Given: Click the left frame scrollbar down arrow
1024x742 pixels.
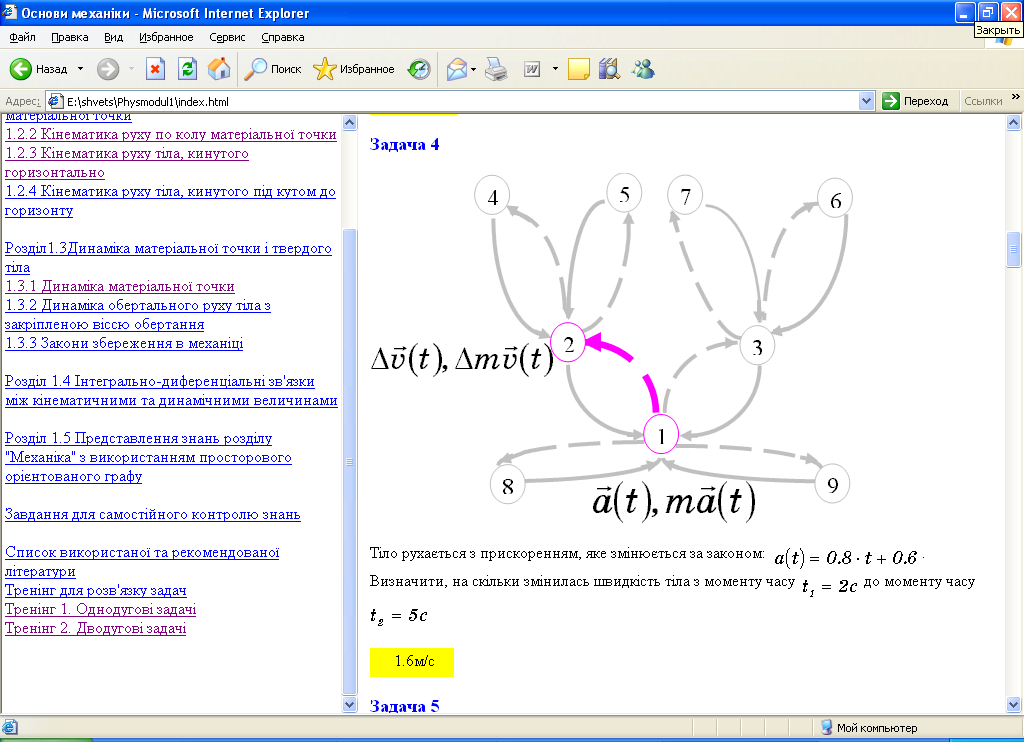Looking at the screenshot, I should 349,705.
